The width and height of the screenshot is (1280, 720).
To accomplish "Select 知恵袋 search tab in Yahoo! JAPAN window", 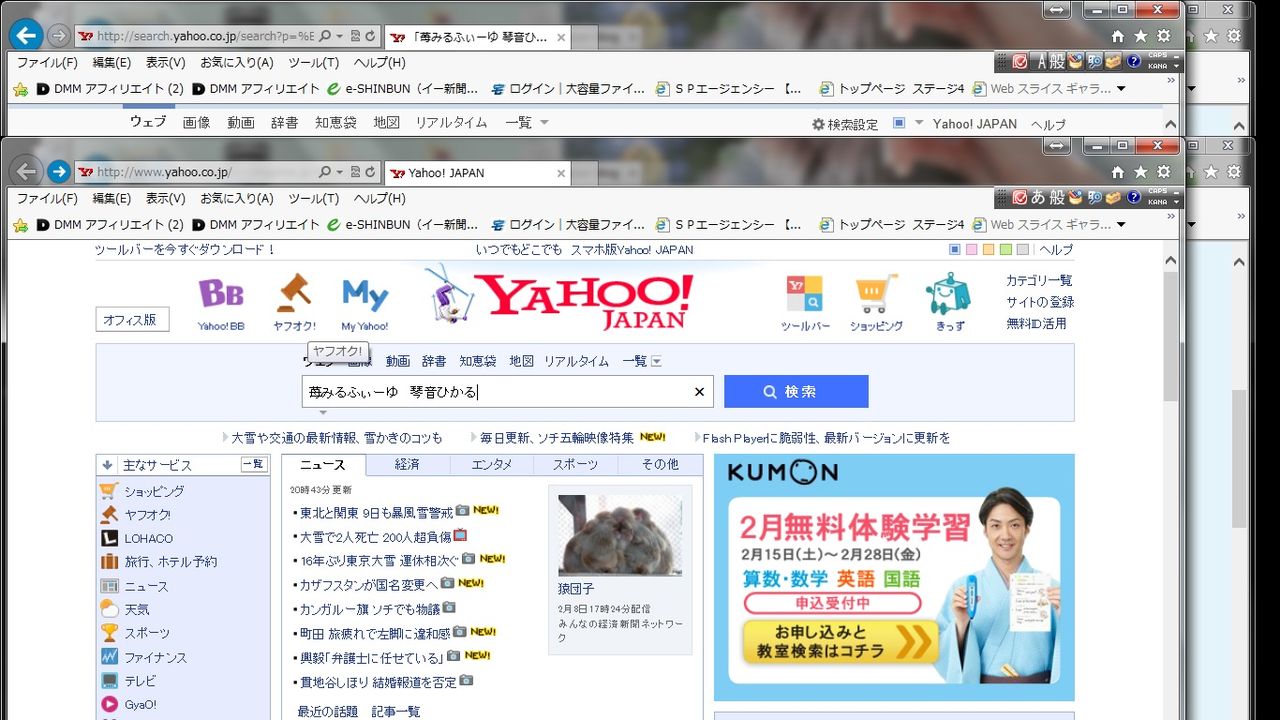I will coord(478,361).
